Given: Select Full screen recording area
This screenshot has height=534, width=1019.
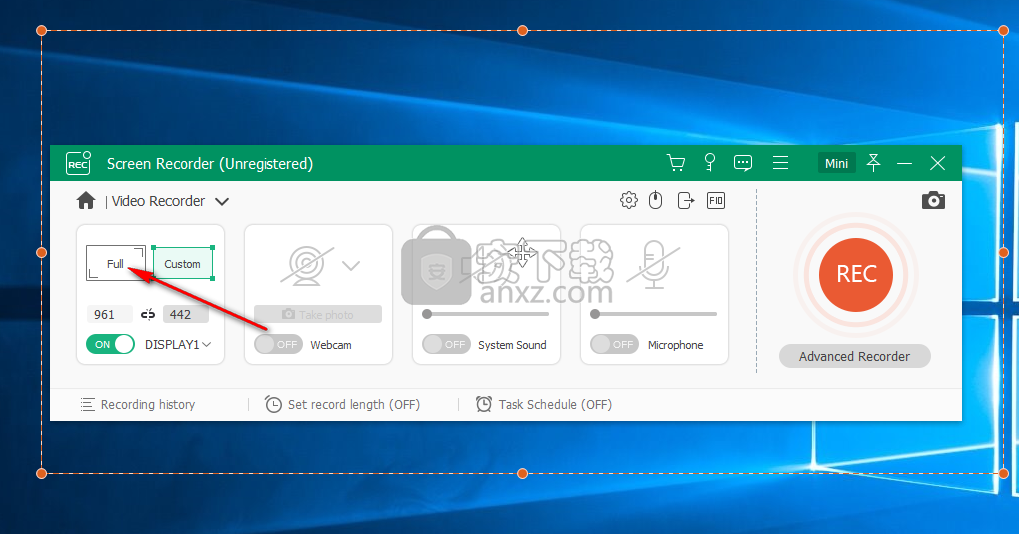Looking at the screenshot, I should [116, 263].
